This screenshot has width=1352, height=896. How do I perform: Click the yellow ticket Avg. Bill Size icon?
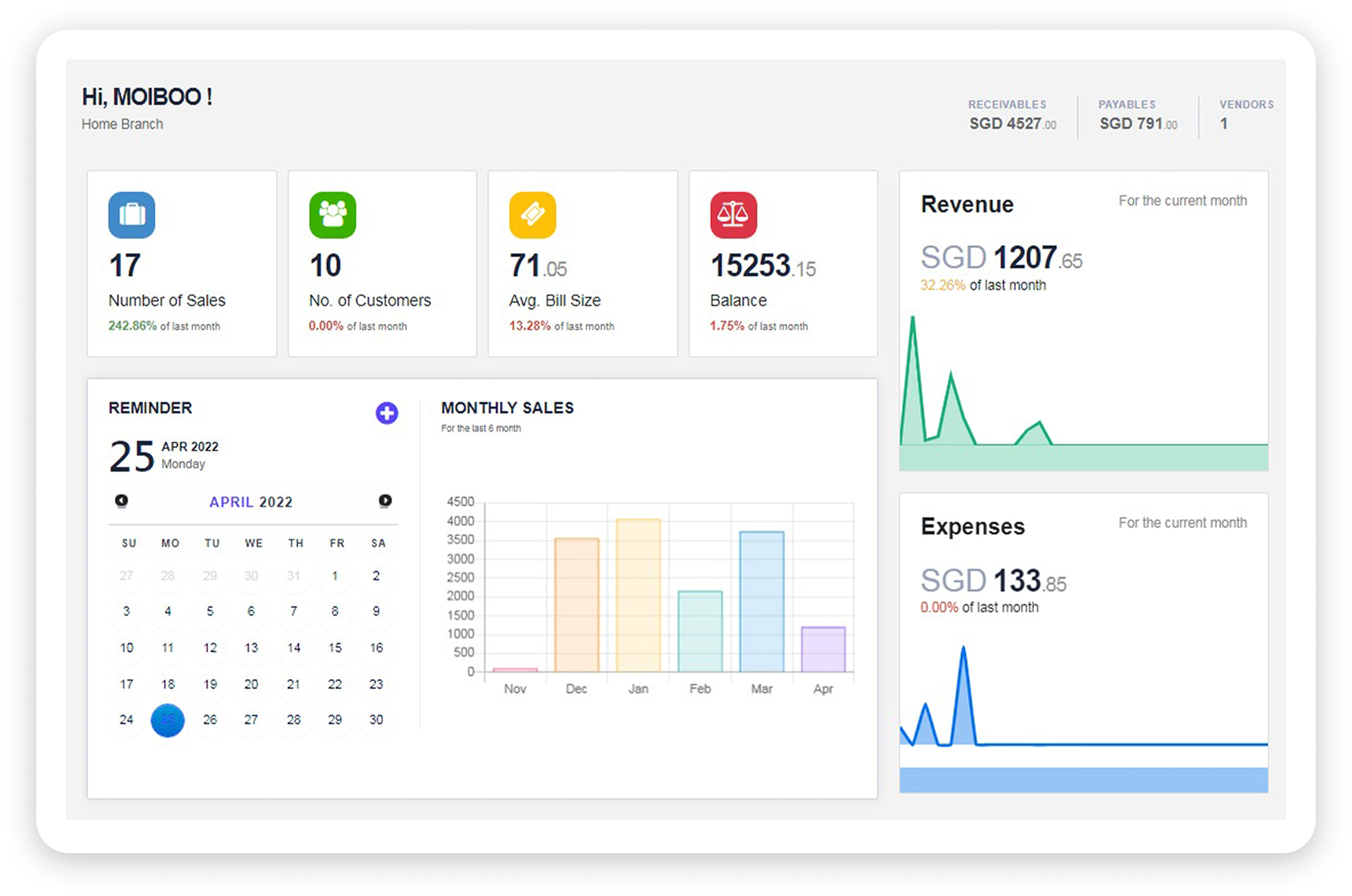pos(532,215)
